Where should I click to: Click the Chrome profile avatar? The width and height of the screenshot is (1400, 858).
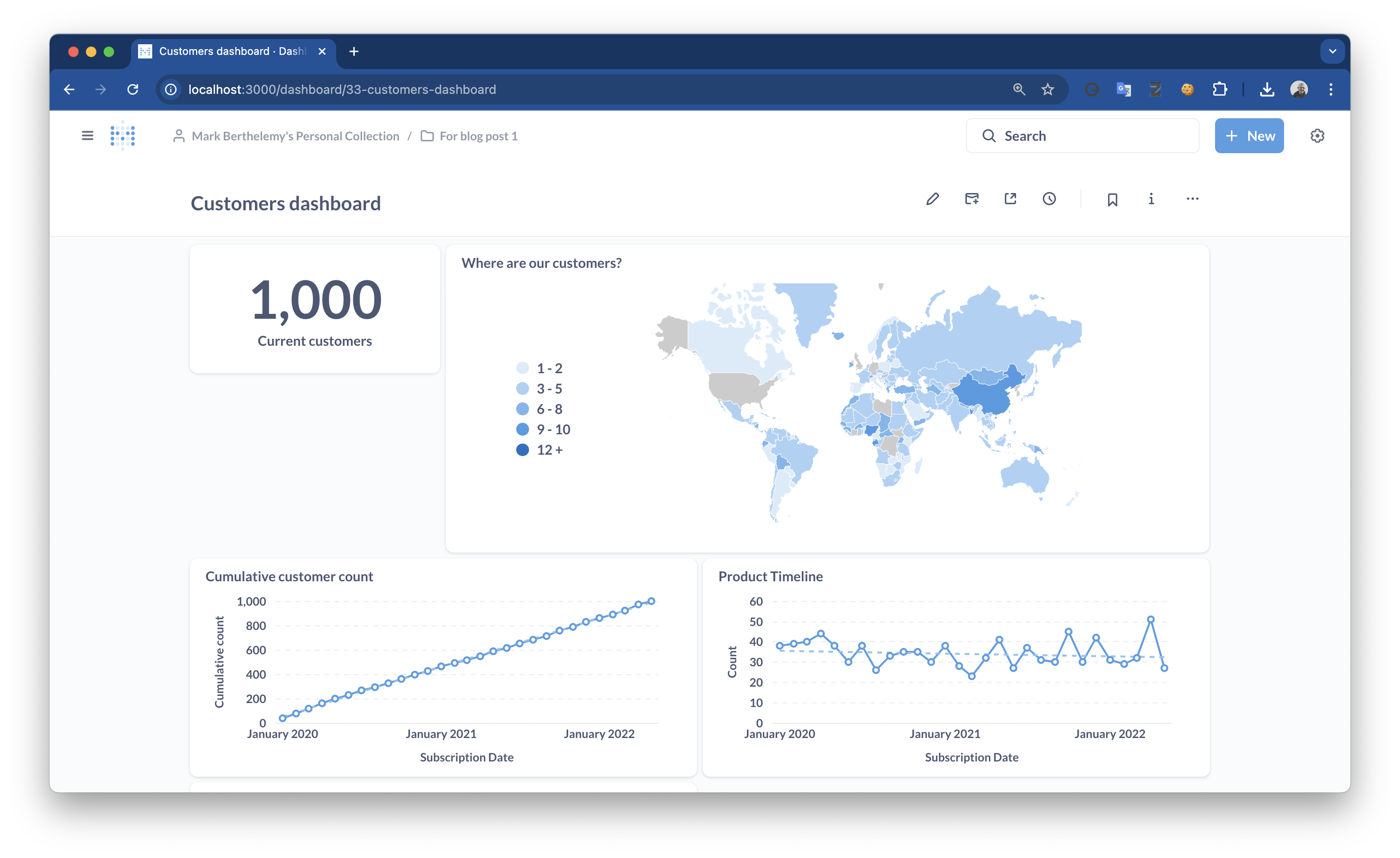[1299, 89]
